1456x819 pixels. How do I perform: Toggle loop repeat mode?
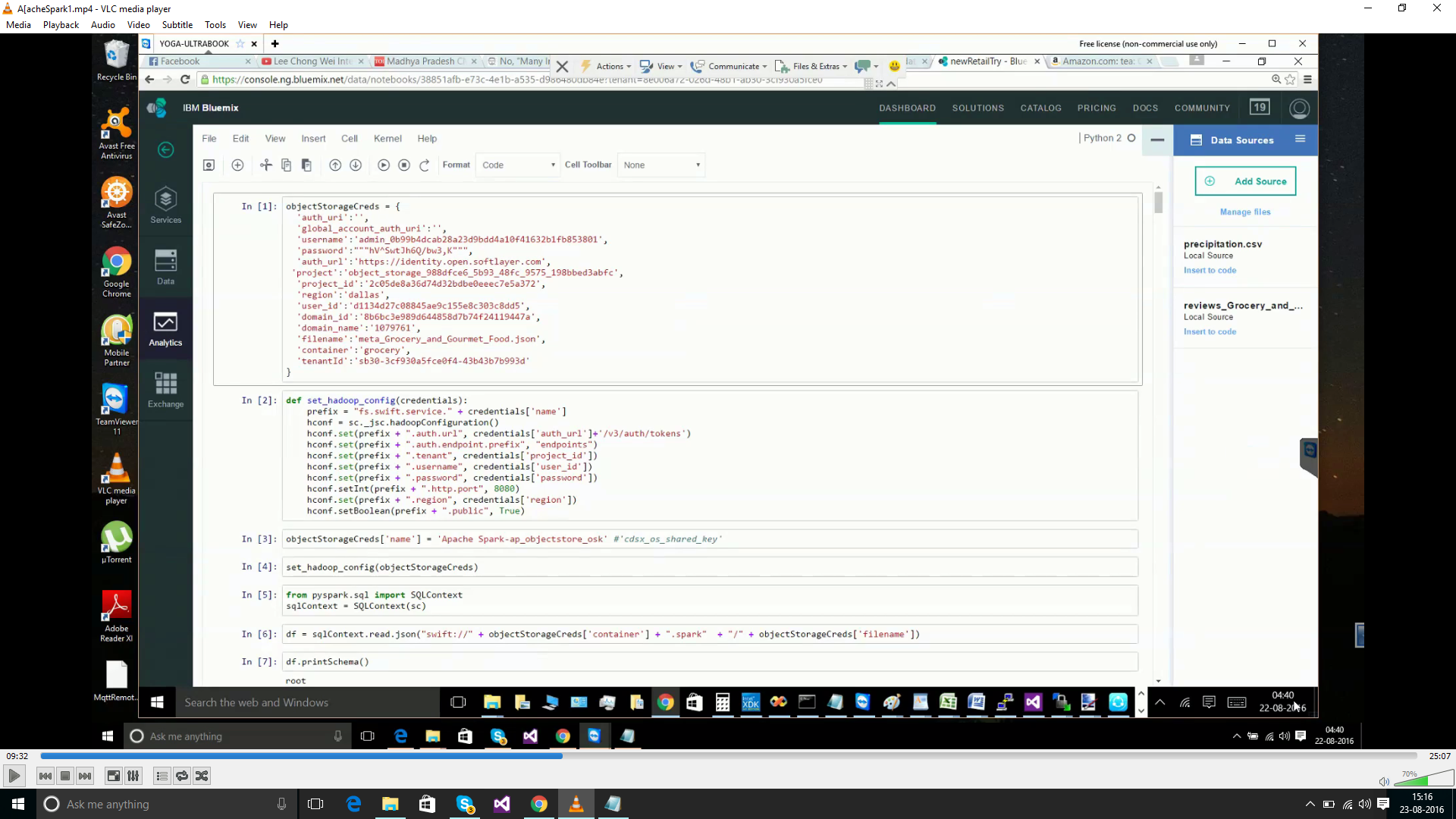click(x=182, y=776)
